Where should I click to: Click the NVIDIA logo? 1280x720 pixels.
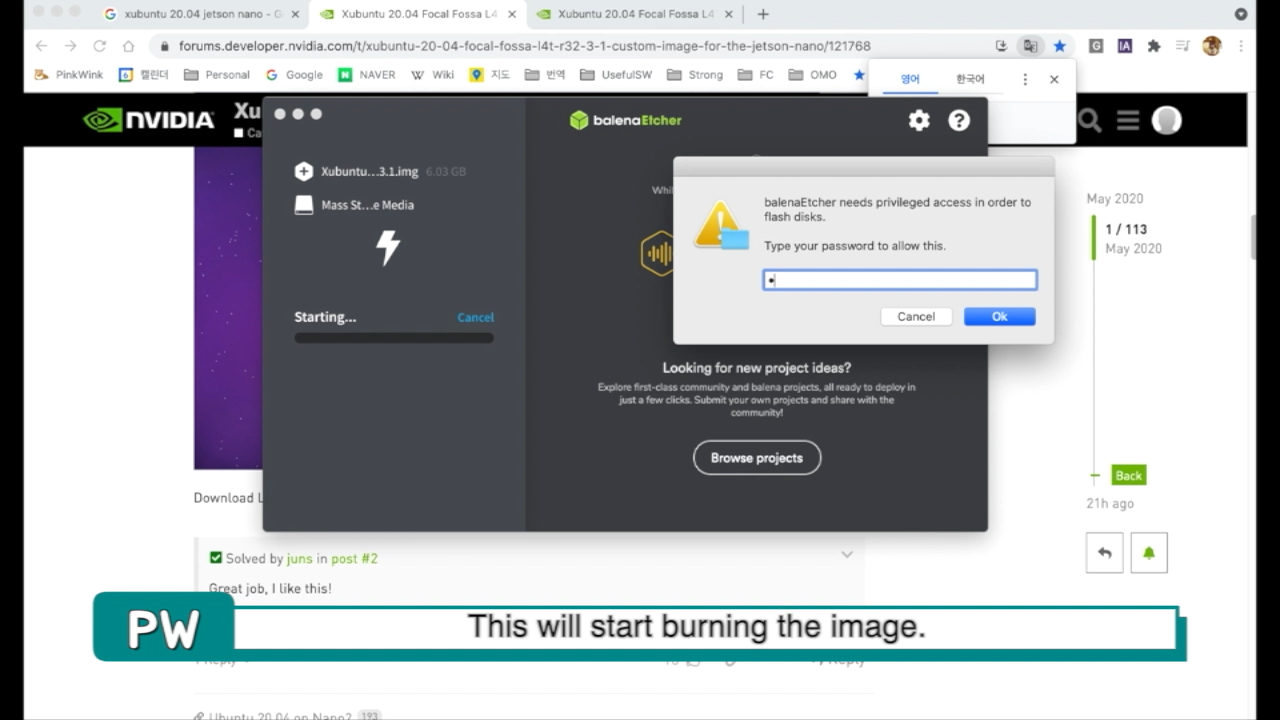(x=149, y=120)
